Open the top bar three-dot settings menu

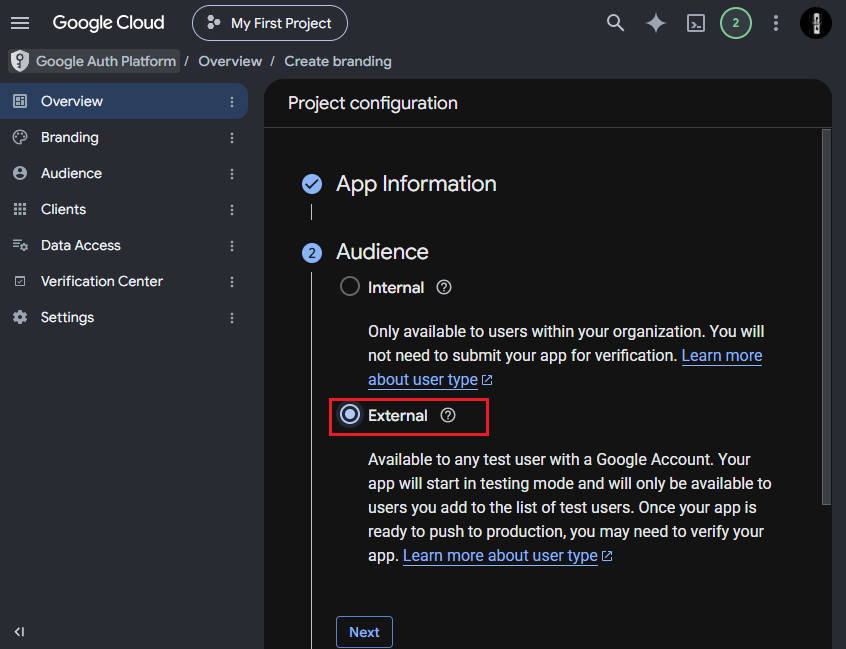point(776,23)
